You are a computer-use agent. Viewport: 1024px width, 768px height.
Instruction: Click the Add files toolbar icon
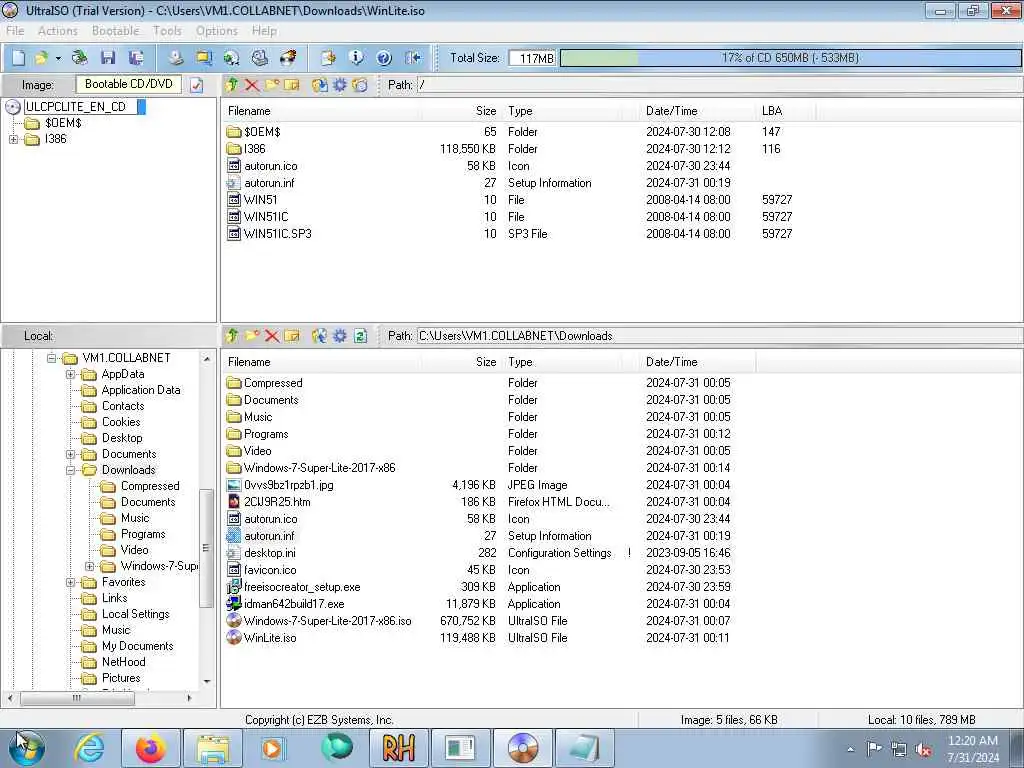[328, 57]
